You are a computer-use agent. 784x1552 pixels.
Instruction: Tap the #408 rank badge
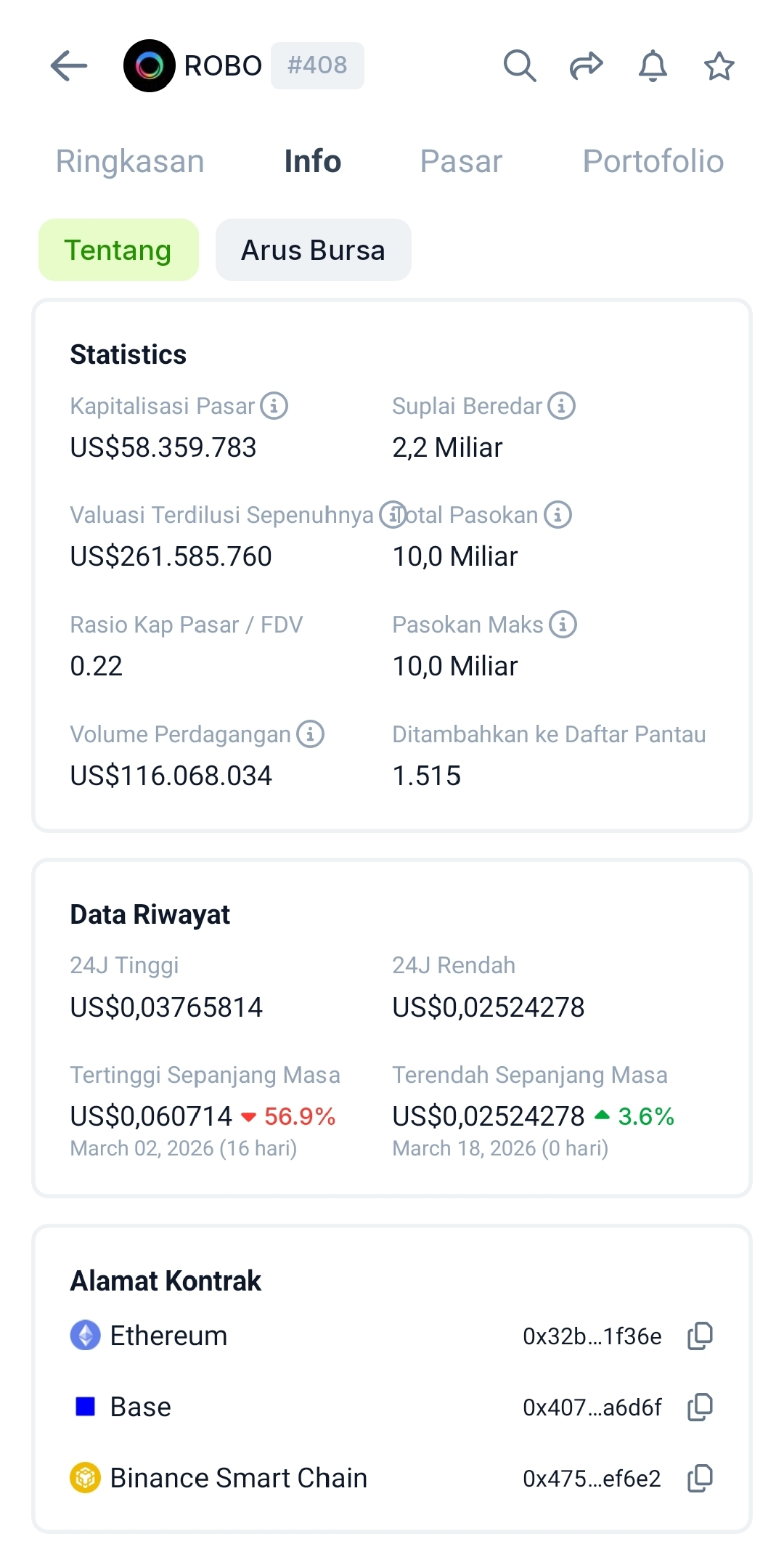(317, 65)
